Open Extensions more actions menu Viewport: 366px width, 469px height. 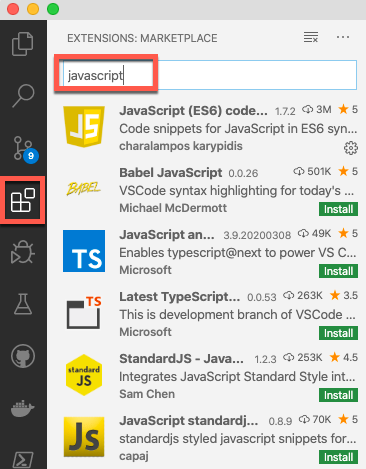(x=343, y=37)
